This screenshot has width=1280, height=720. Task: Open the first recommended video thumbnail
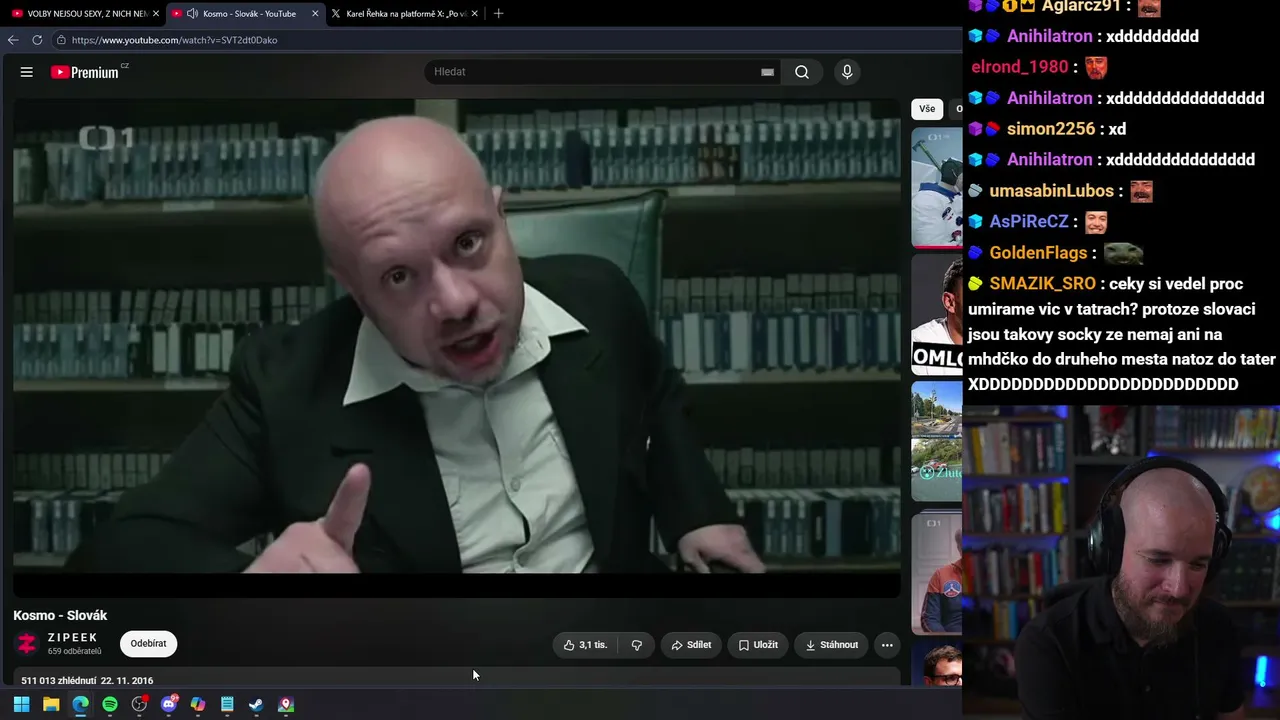(937, 188)
